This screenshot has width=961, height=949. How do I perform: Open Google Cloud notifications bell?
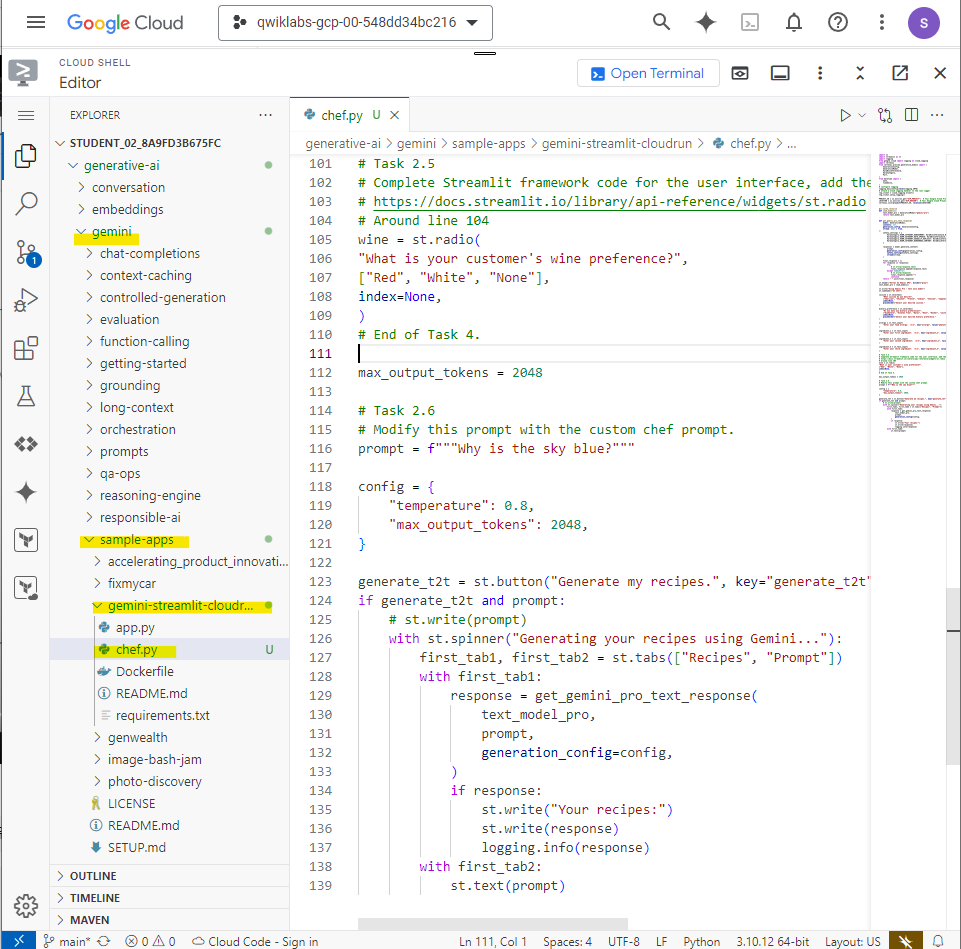click(x=794, y=22)
